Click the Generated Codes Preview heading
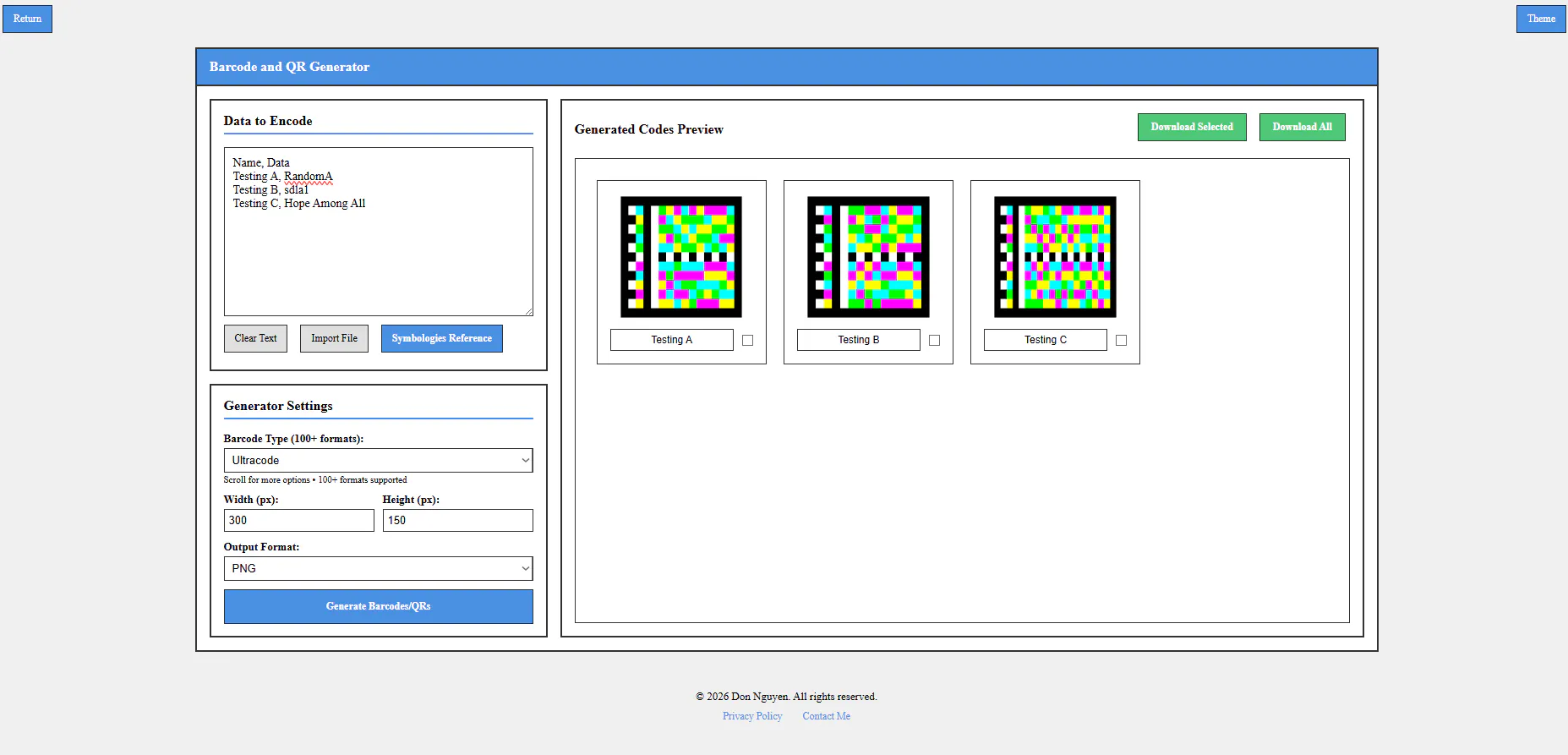Screen dimensions: 1568x755 648,129
